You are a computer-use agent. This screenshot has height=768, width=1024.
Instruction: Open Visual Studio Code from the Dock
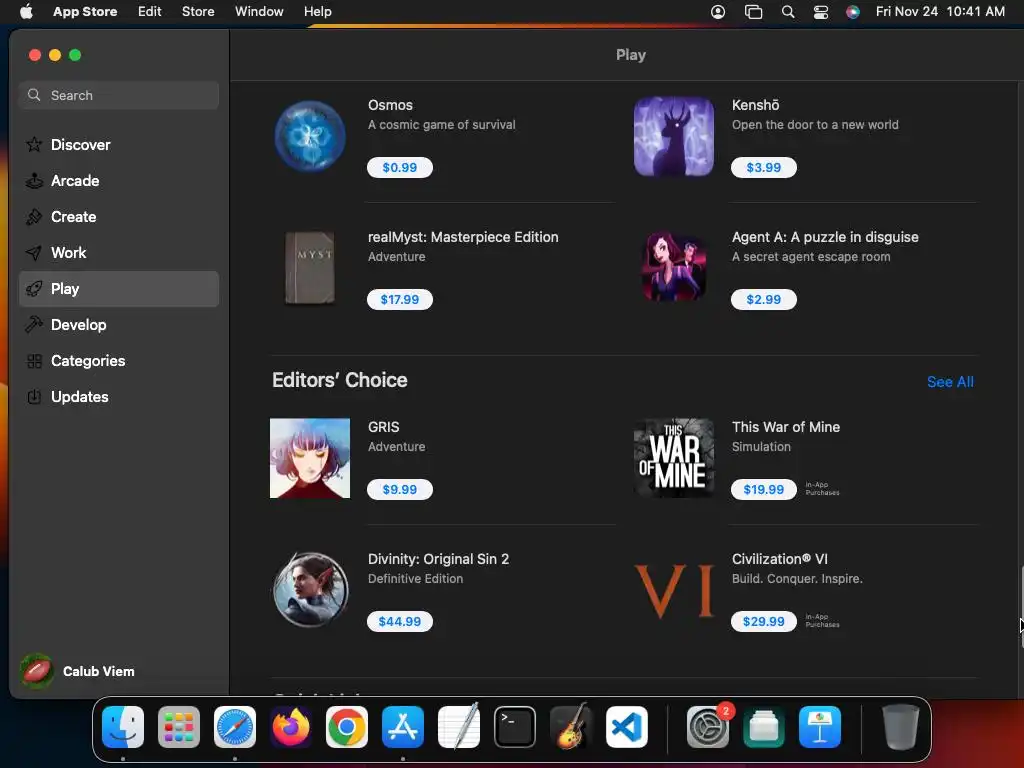coord(627,727)
